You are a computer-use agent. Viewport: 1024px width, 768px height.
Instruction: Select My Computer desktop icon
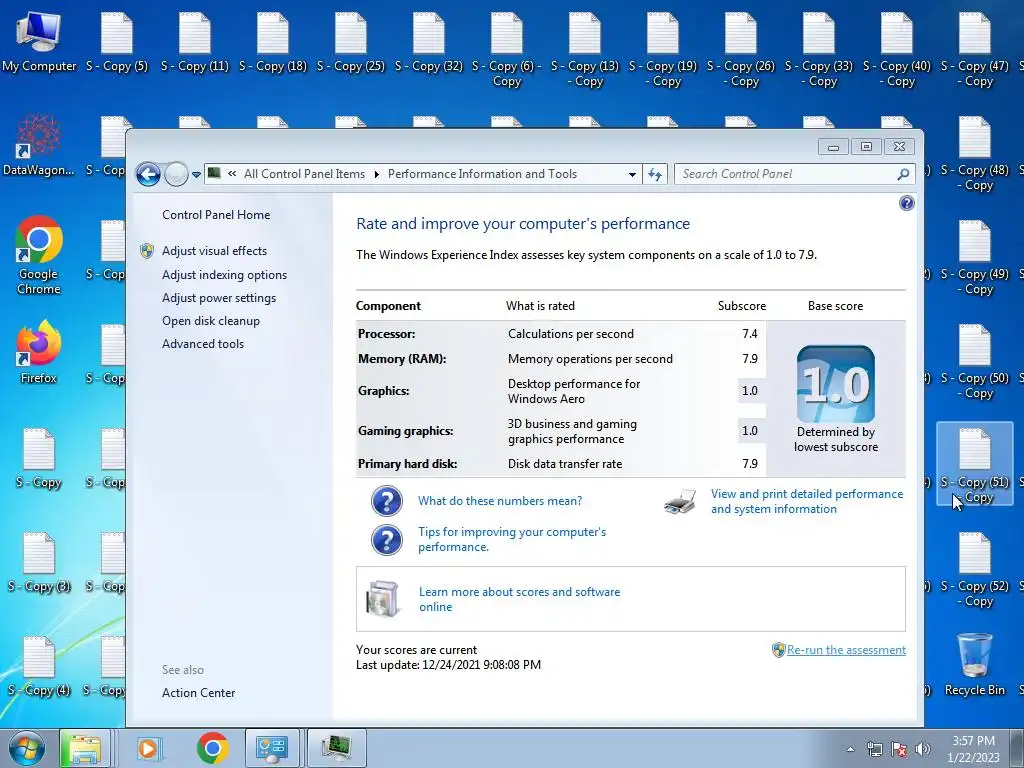39,42
